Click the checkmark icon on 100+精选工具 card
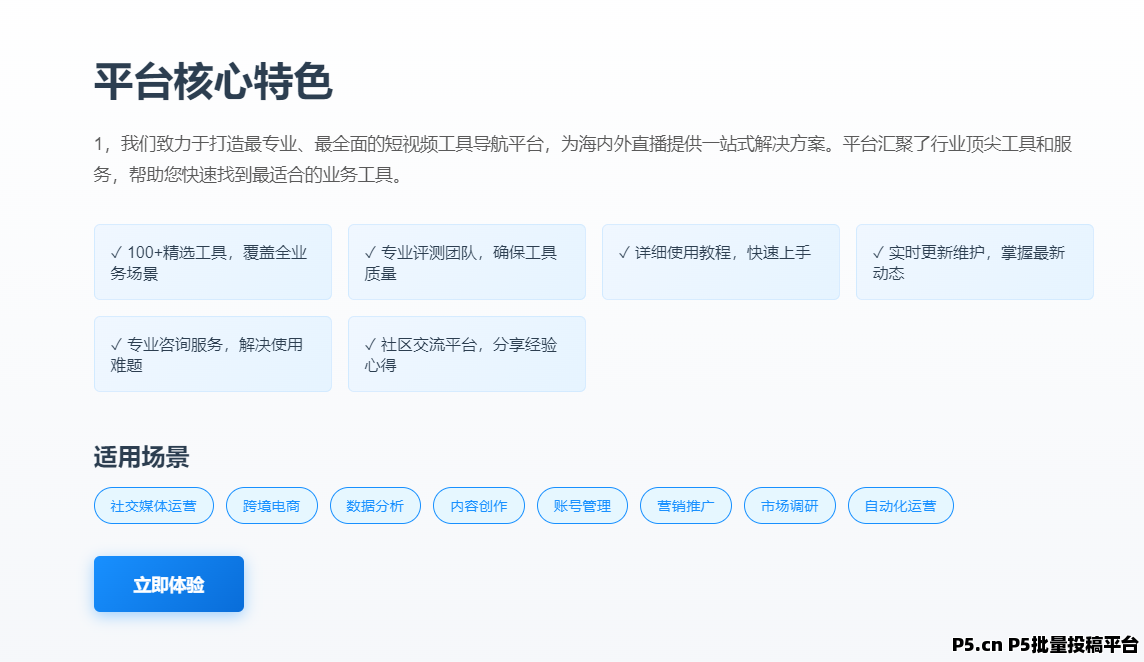 coord(115,251)
